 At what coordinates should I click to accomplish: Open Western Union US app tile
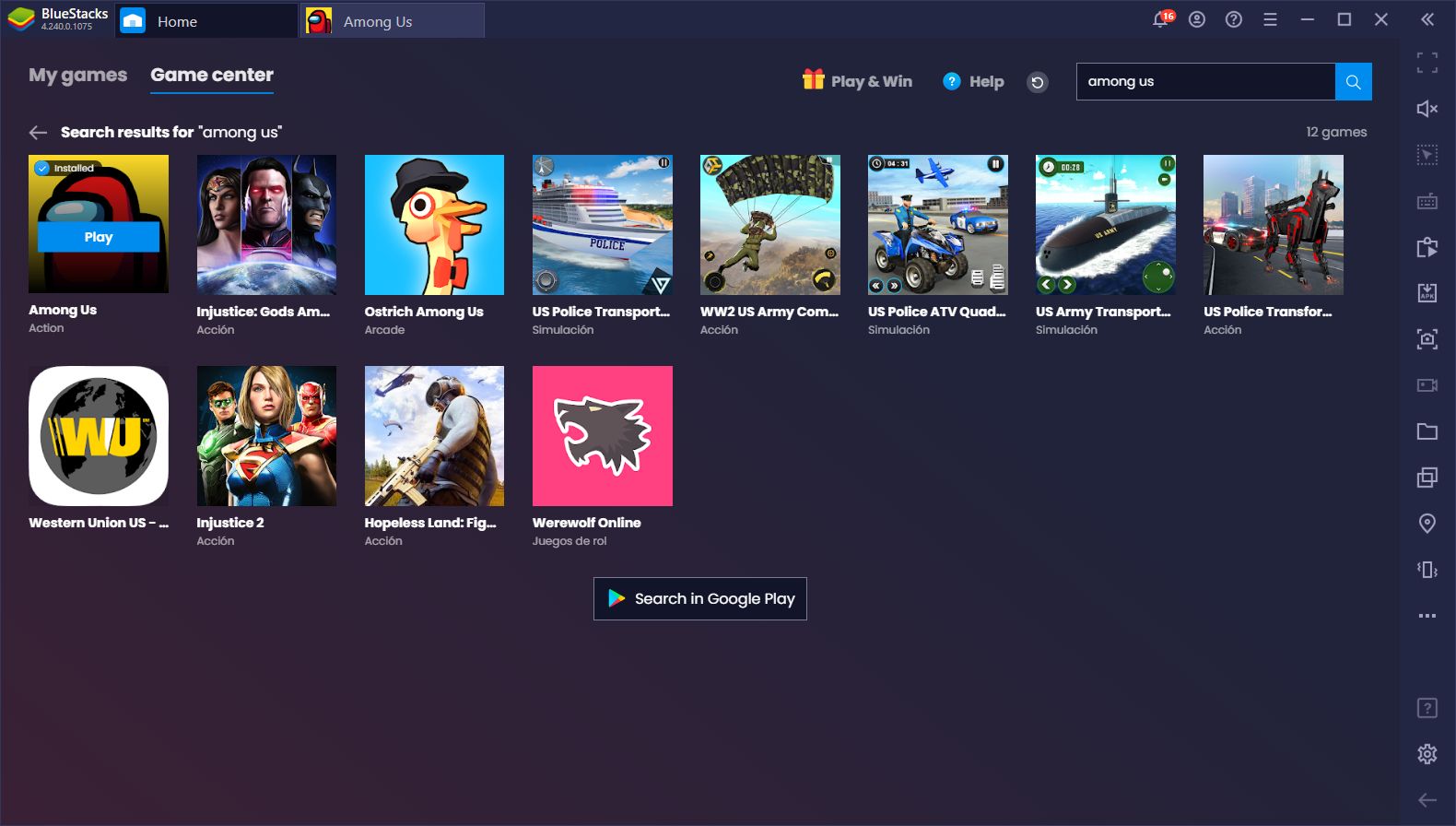pos(99,436)
